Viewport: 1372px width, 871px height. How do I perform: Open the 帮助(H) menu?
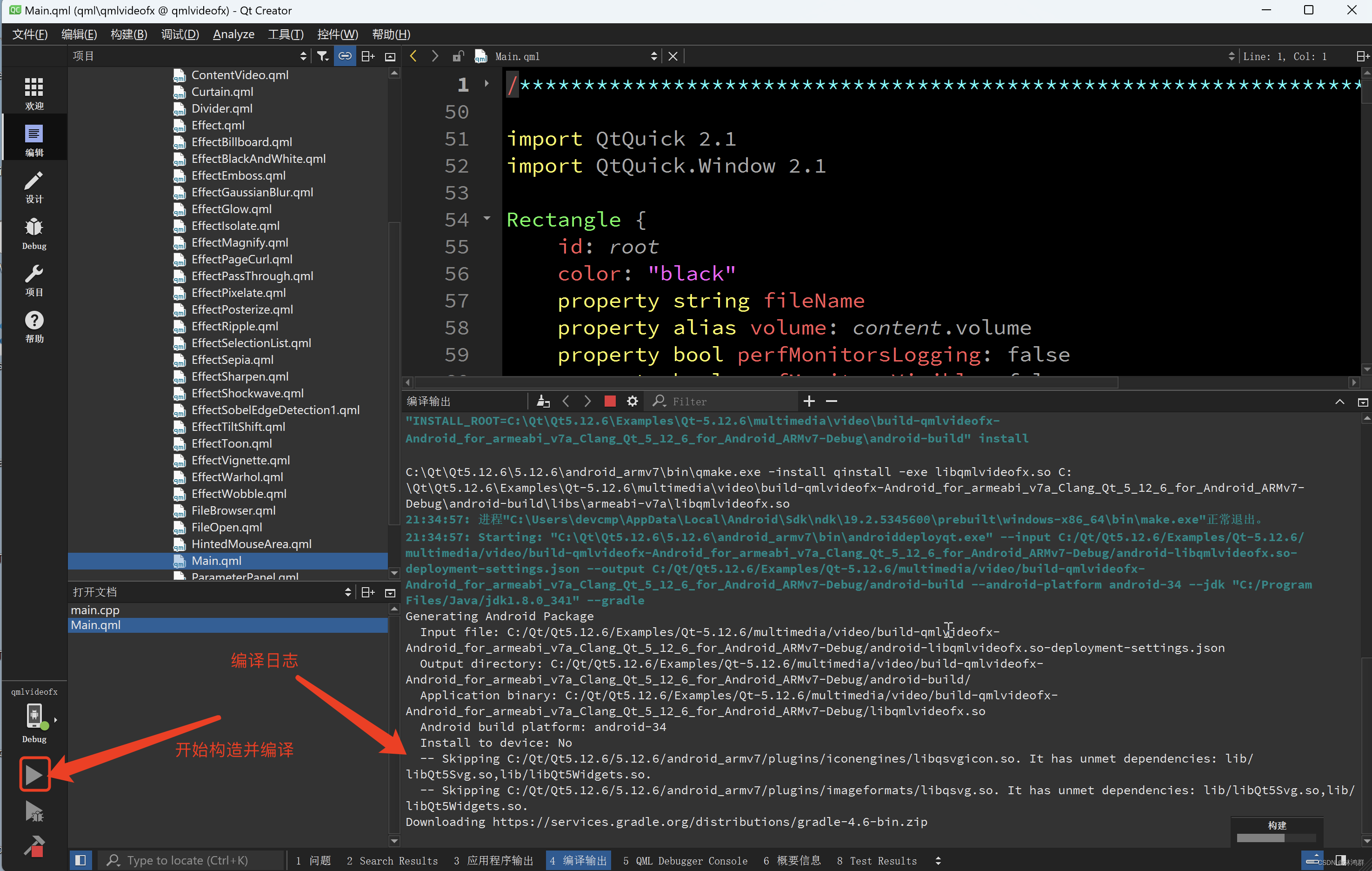point(391,34)
